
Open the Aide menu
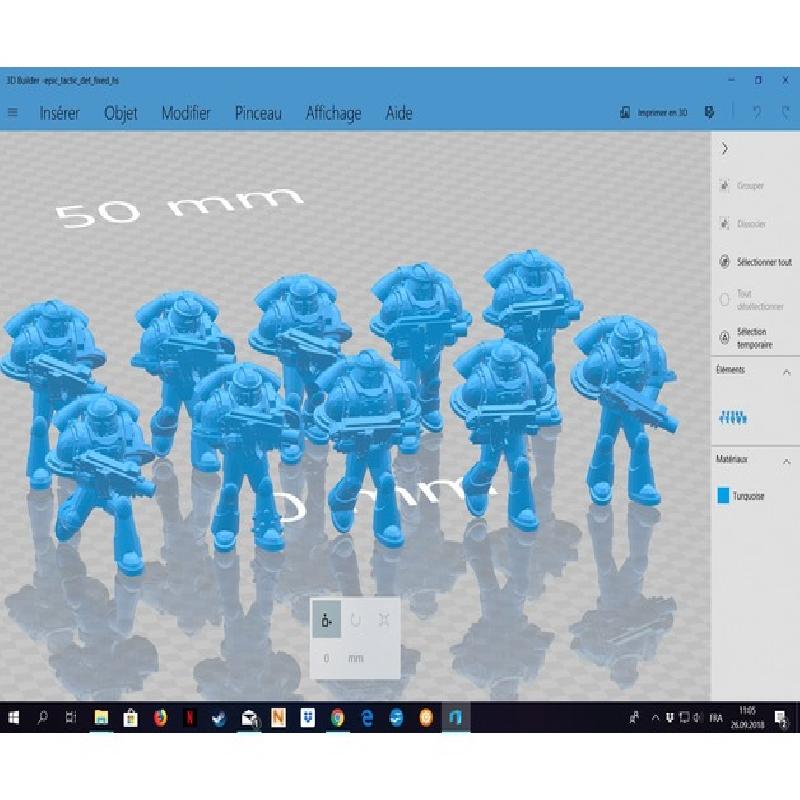tap(399, 113)
